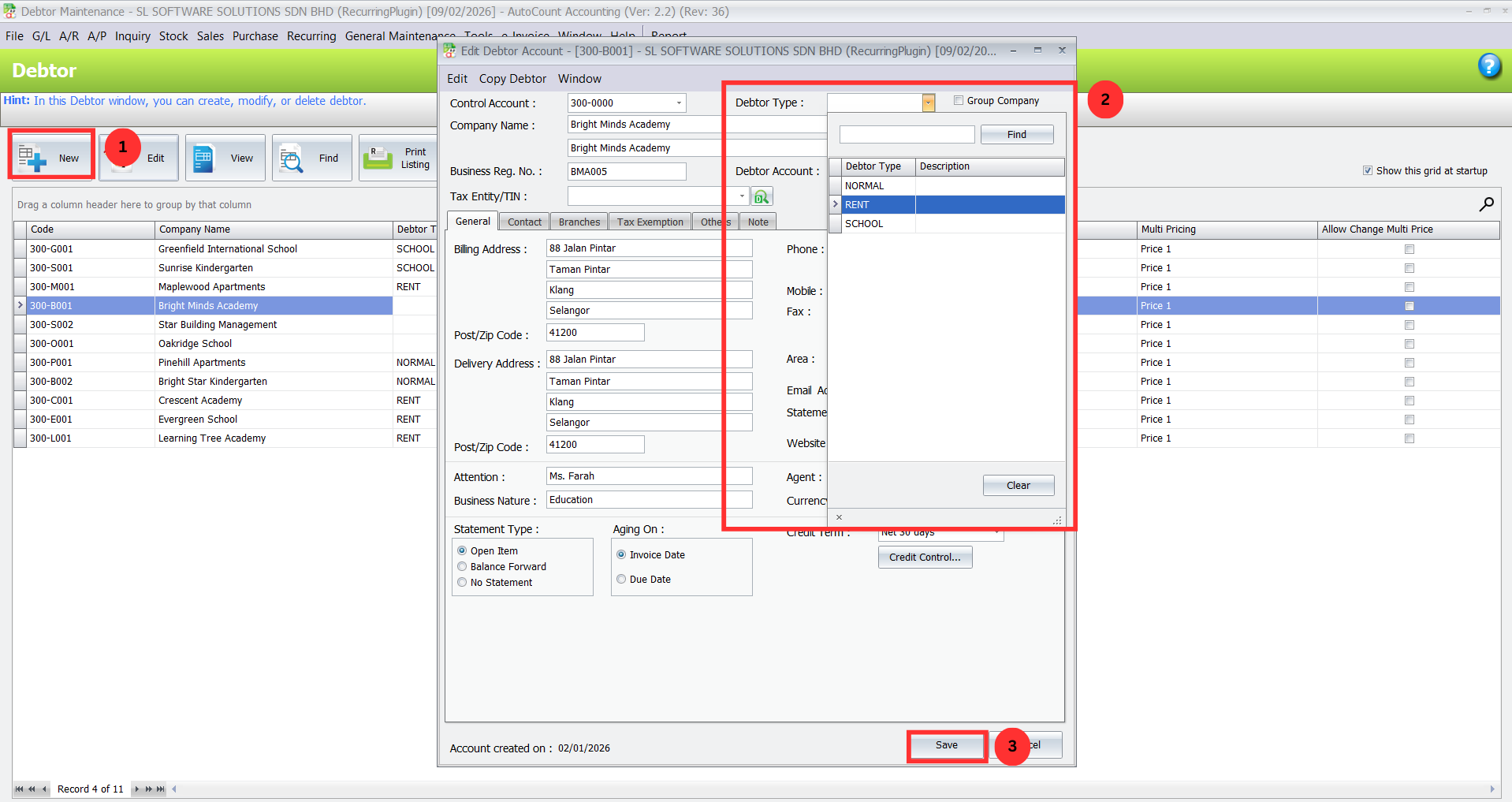Select the Balance Forward statement type
Image resolution: width=1512 pixels, height=802 pixels.
pos(462,566)
